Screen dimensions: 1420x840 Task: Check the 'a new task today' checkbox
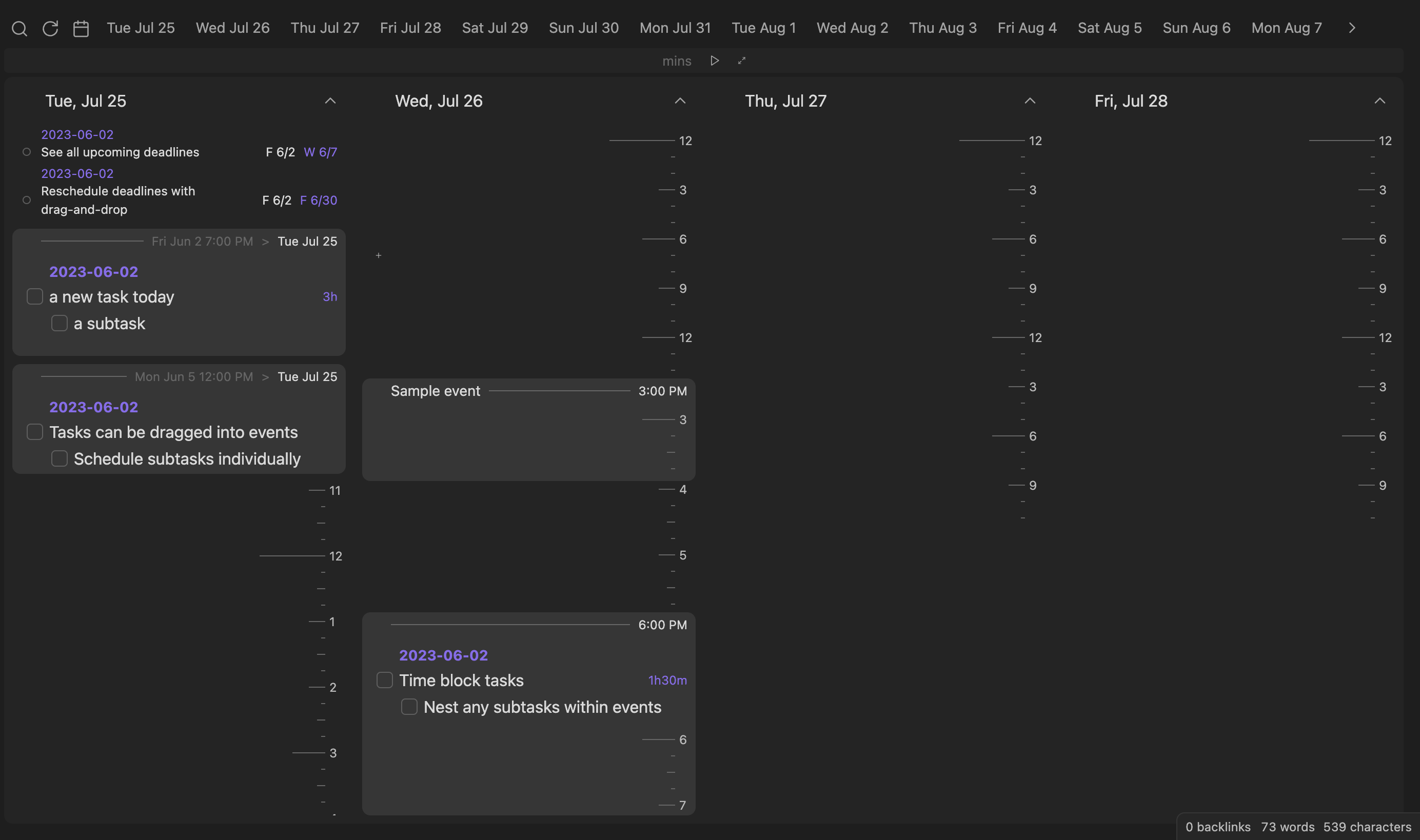point(35,296)
